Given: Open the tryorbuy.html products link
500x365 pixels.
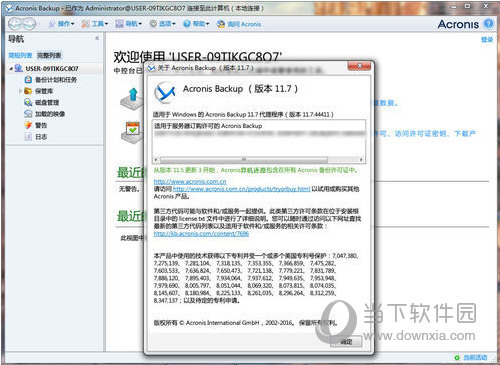Looking at the screenshot, I should tap(241, 189).
